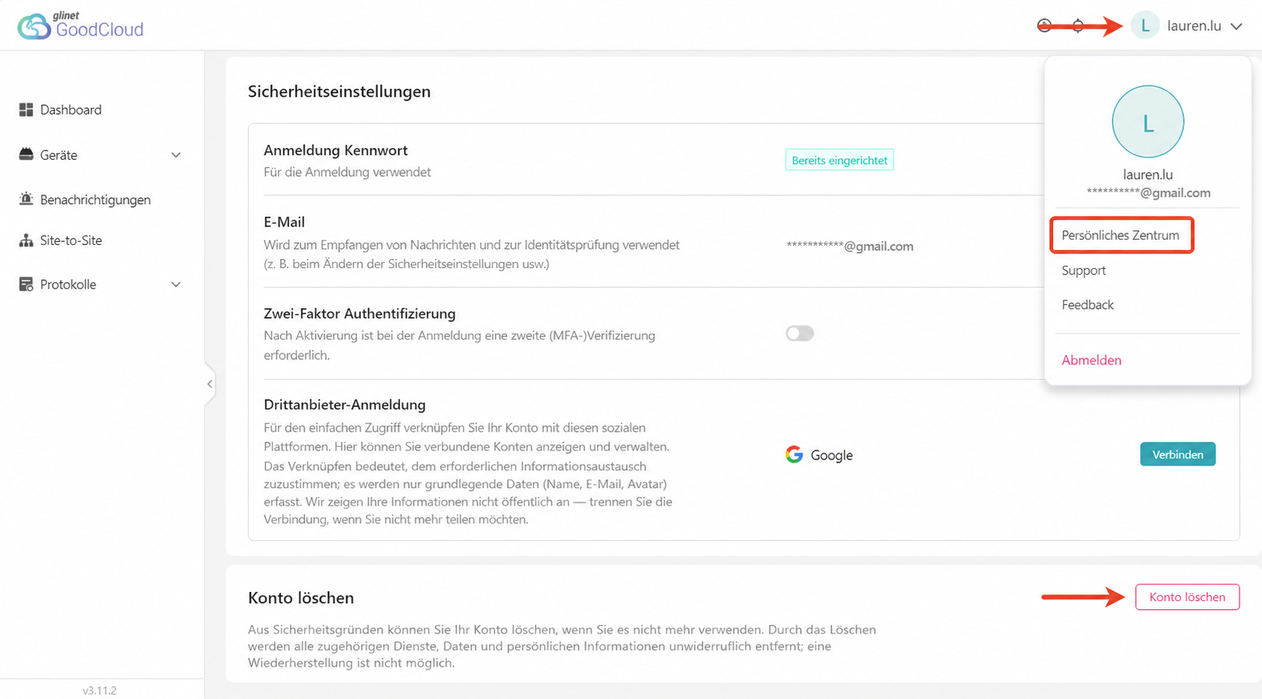Click Abmelden to log out
The height and width of the screenshot is (699, 1262).
click(x=1092, y=360)
